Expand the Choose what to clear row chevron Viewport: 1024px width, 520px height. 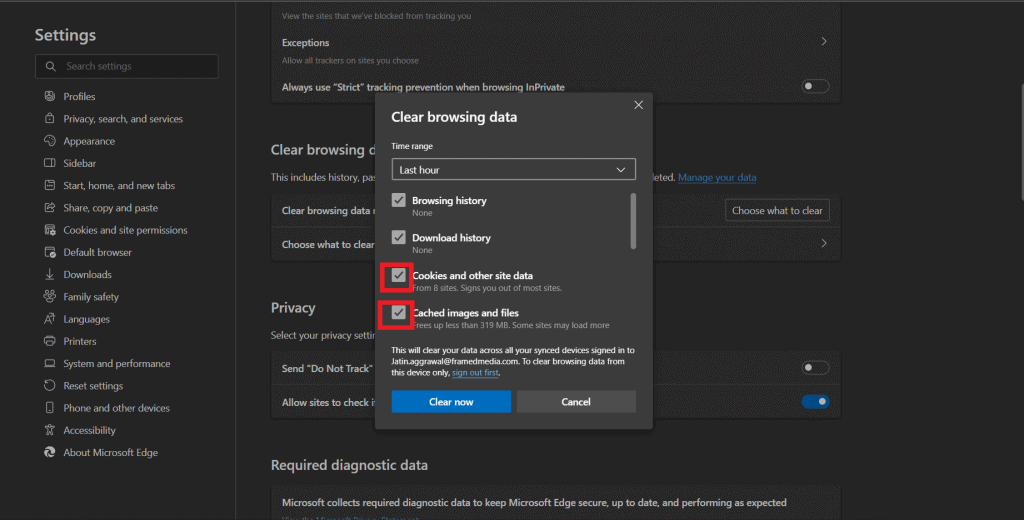click(824, 243)
